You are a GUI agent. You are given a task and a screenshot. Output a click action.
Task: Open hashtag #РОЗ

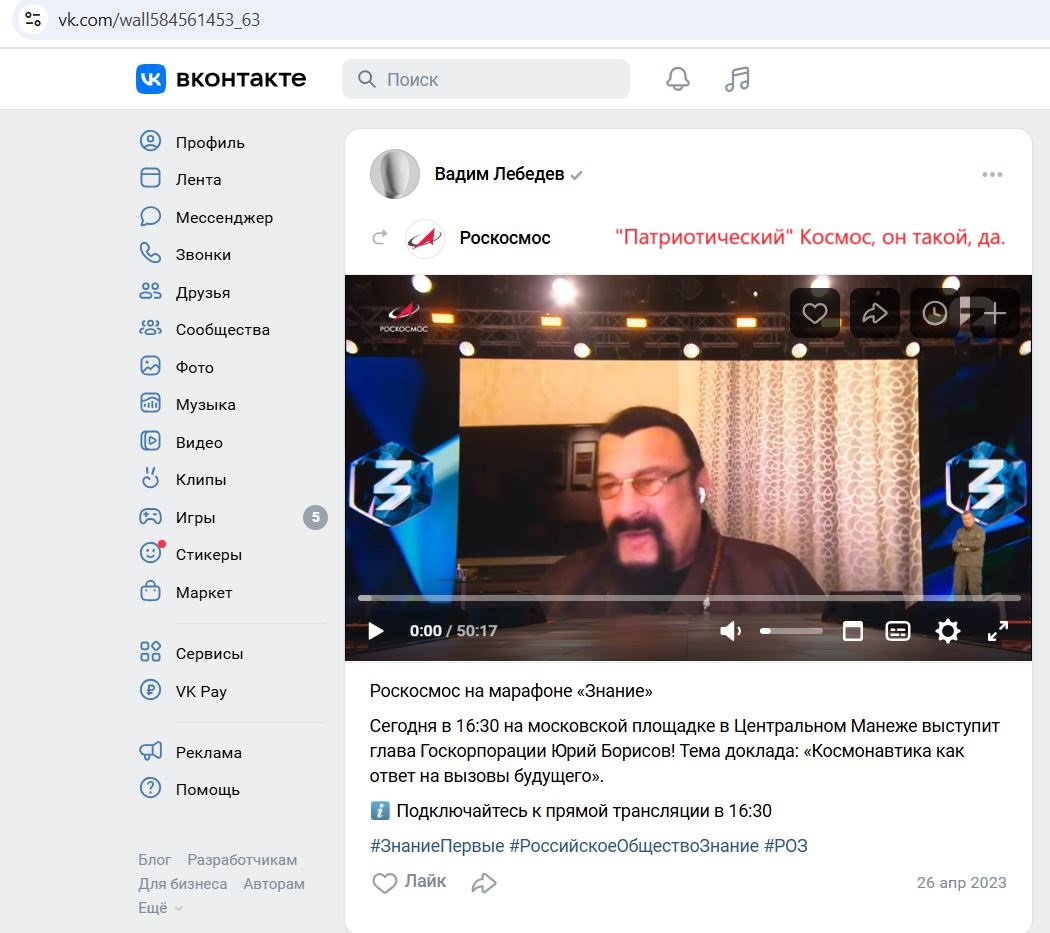(785, 846)
